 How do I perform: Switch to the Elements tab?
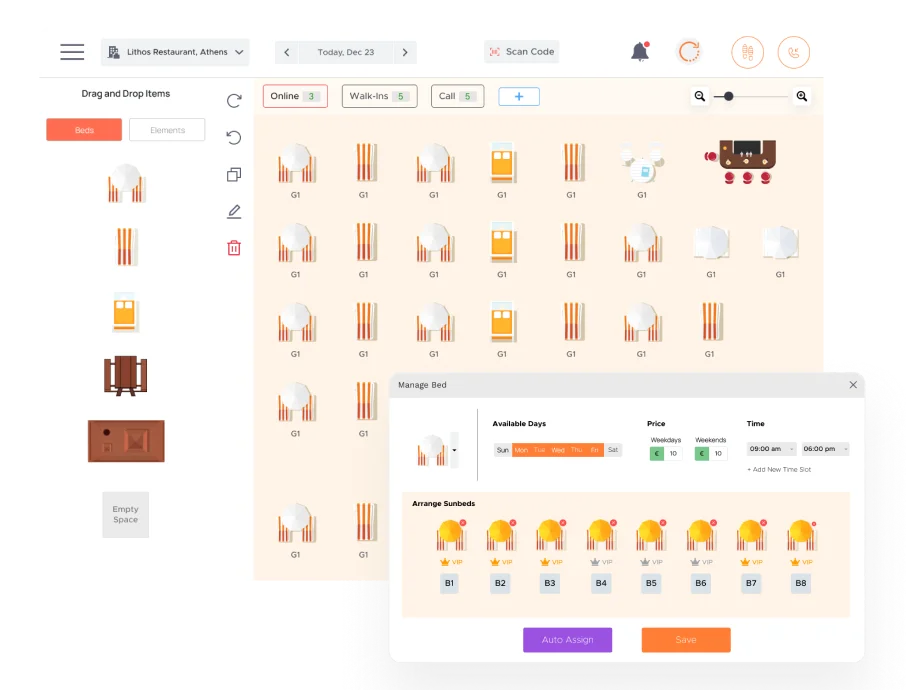[167, 130]
